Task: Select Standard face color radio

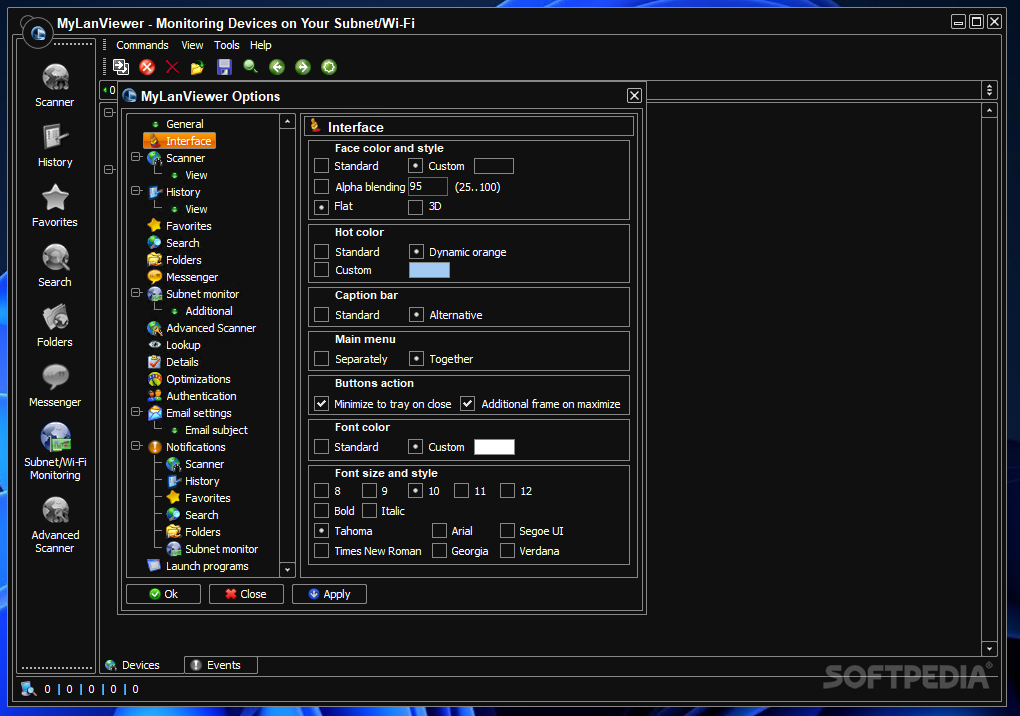Action: 321,166
